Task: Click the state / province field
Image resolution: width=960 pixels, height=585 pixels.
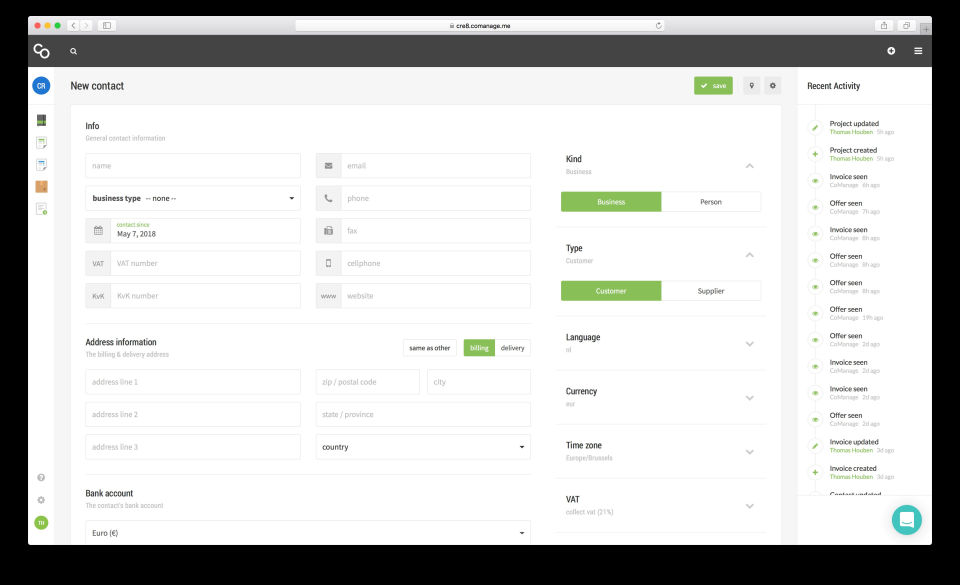Action: point(423,414)
